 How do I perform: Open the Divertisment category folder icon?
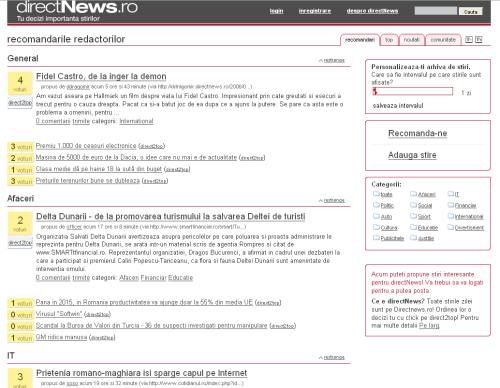(x=451, y=227)
